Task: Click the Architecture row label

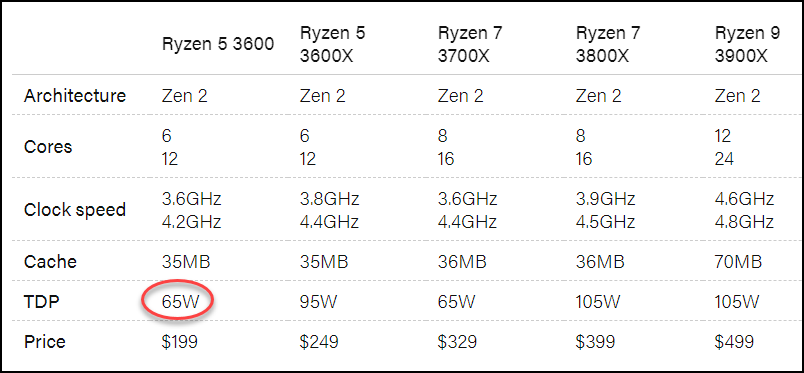Action: (x=75, y=96)
